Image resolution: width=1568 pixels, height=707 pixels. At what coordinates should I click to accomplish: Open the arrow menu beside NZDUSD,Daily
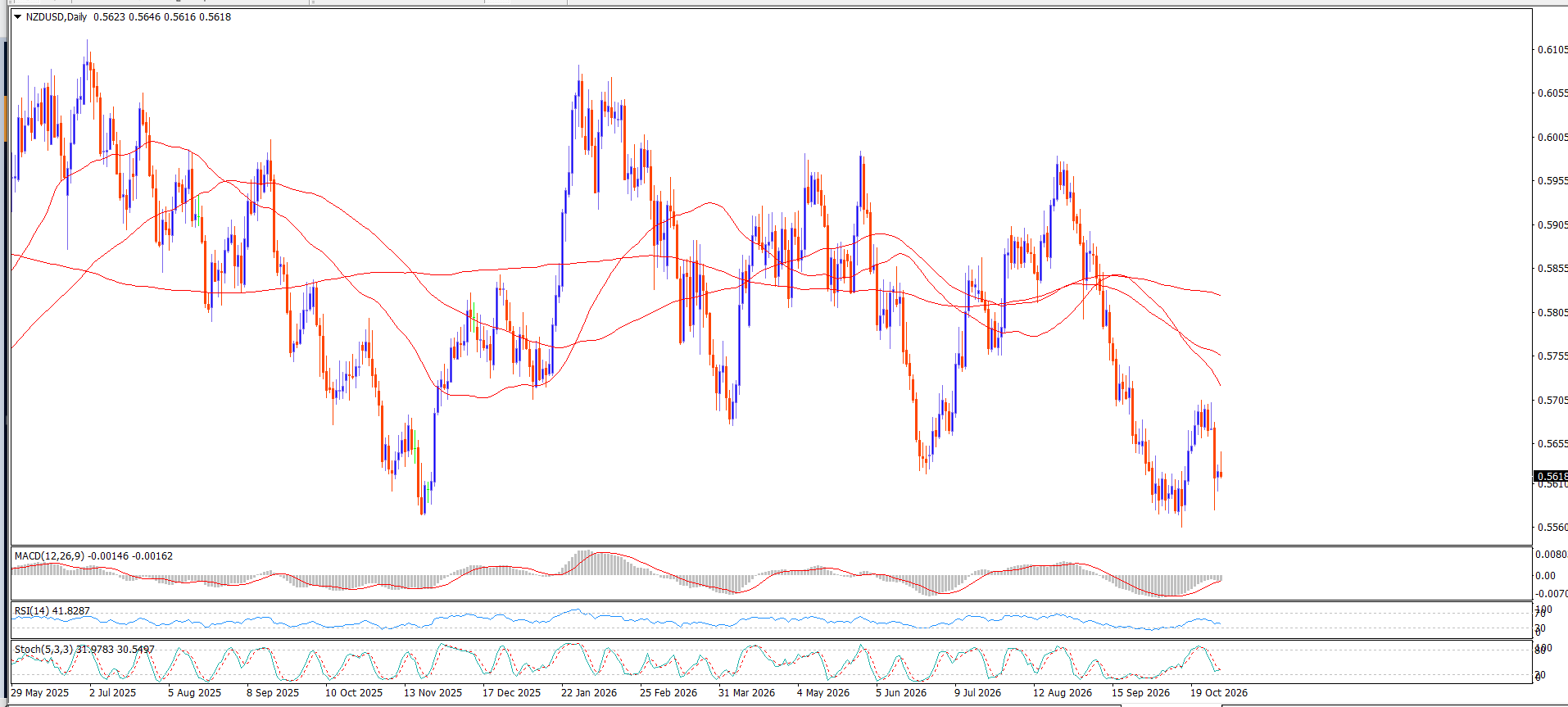17,16
